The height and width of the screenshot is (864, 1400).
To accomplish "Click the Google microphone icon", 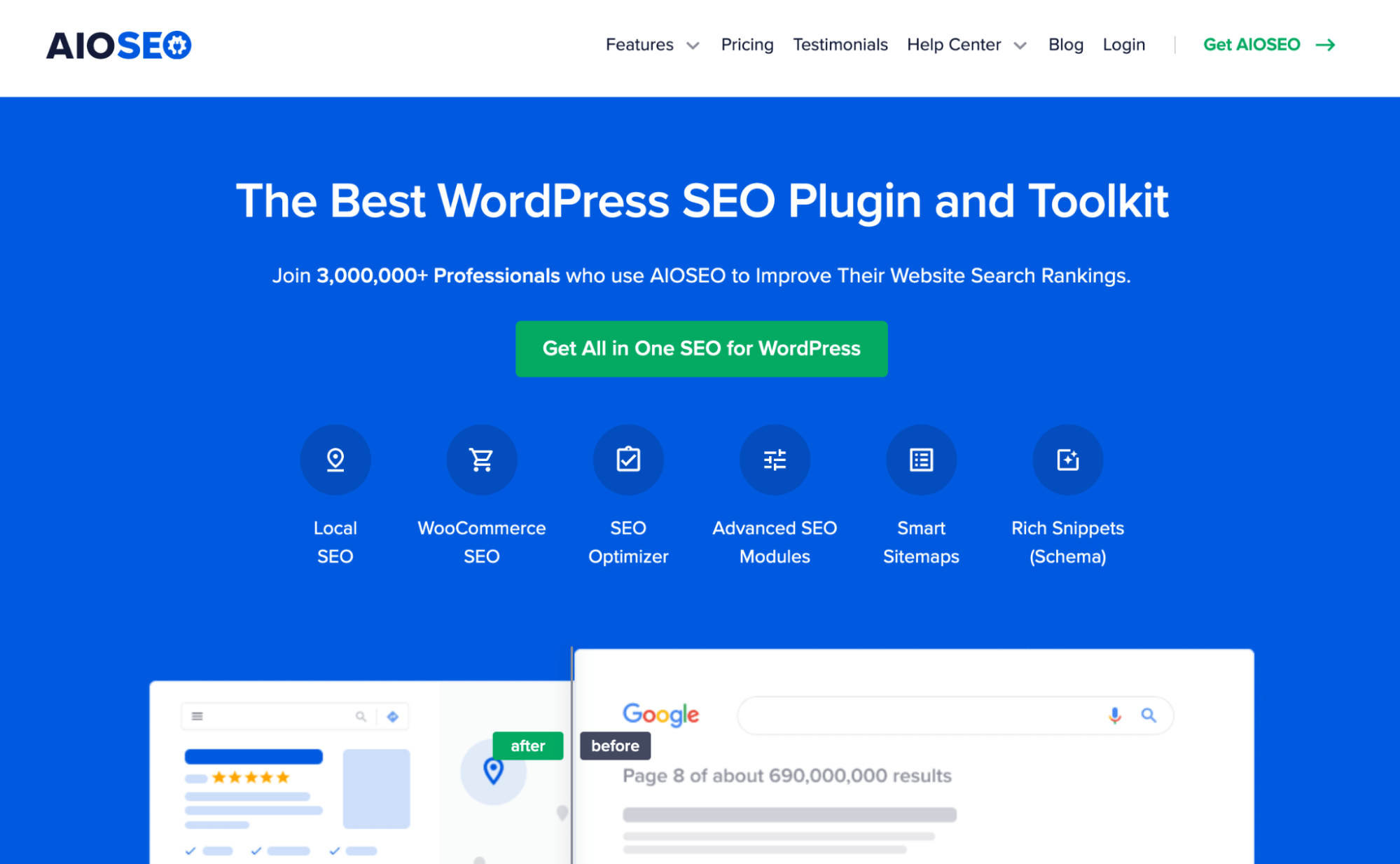I will [1115, 715].
